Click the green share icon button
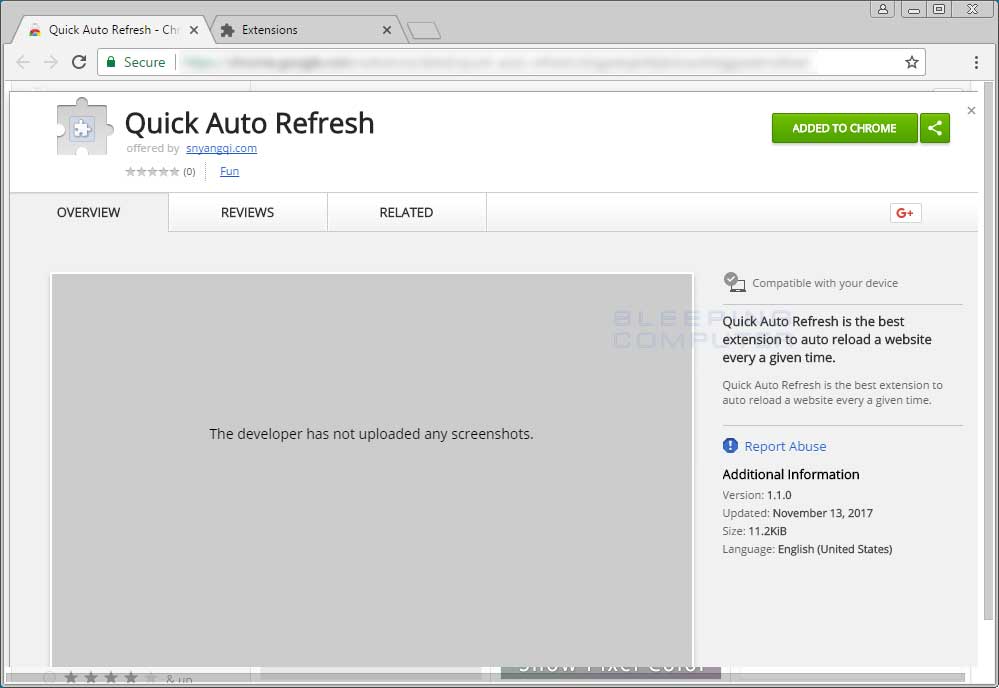Viewport: 999px width, 688px height. pos(935,128)
